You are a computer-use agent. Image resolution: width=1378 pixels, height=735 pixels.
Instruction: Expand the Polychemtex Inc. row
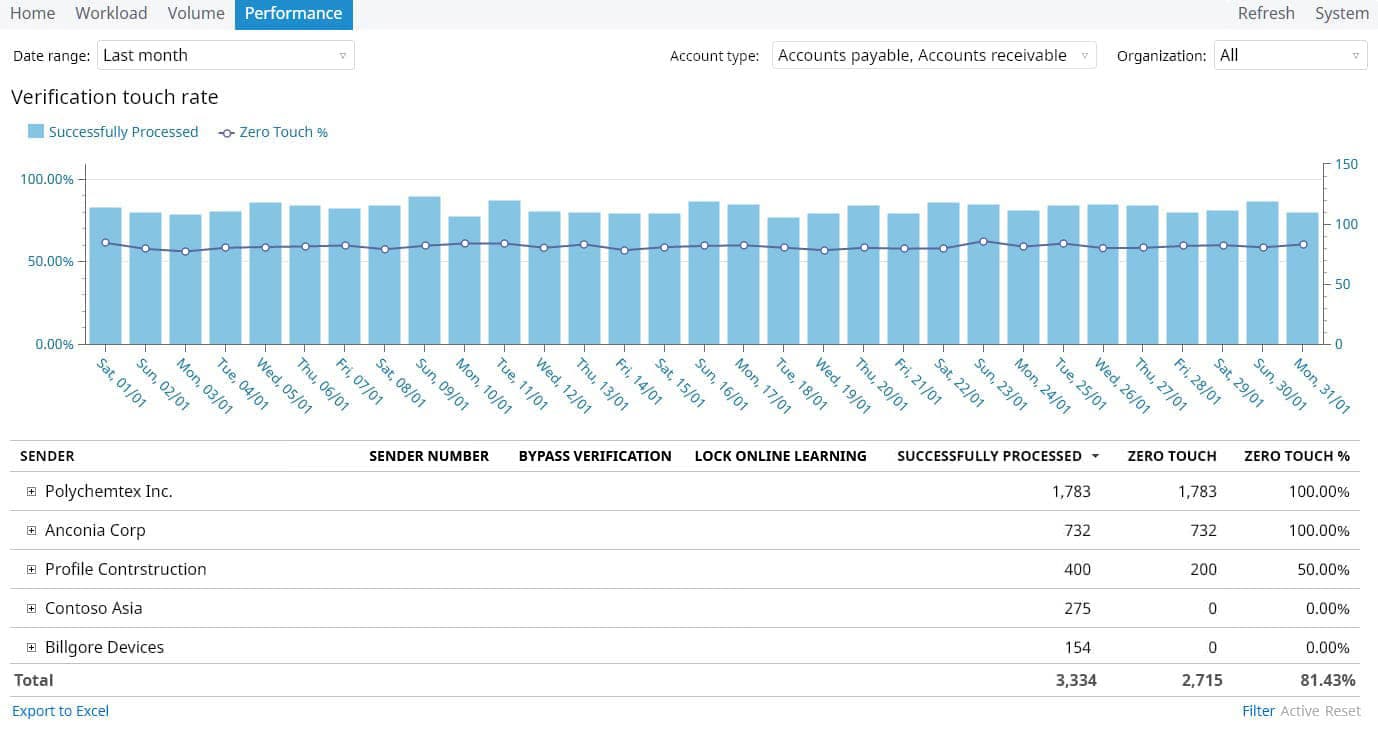pyautogui.click(x=32, y=492)
